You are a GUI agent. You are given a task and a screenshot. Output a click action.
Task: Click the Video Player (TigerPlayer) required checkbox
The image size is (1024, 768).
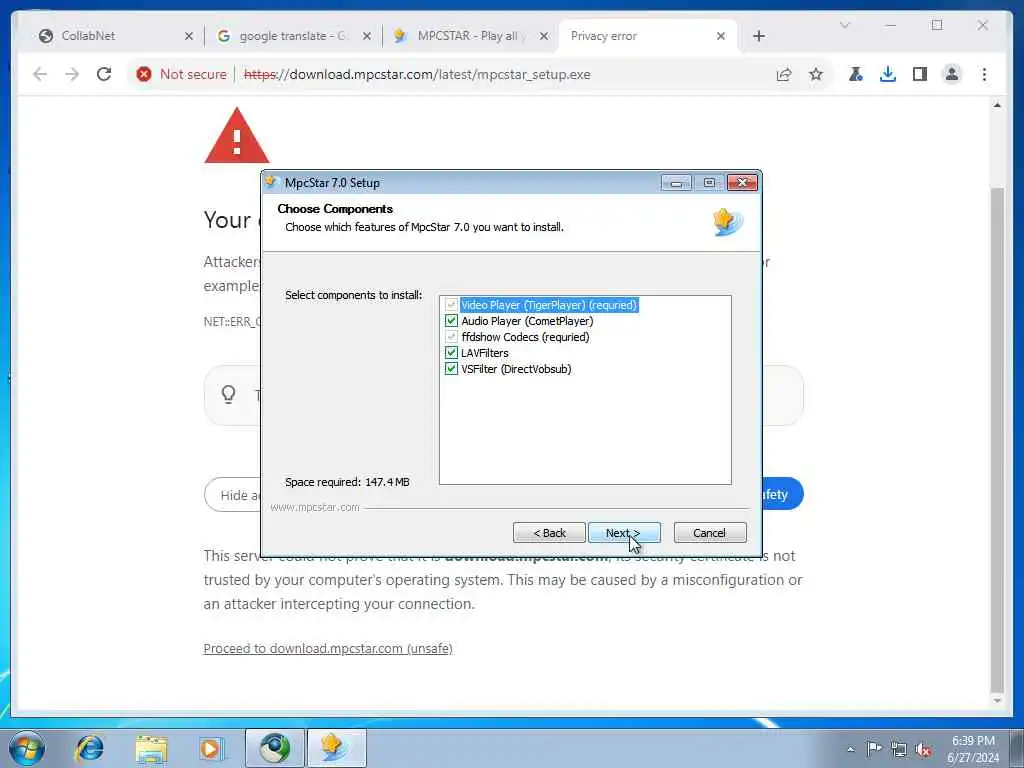(x=451, y=305)
